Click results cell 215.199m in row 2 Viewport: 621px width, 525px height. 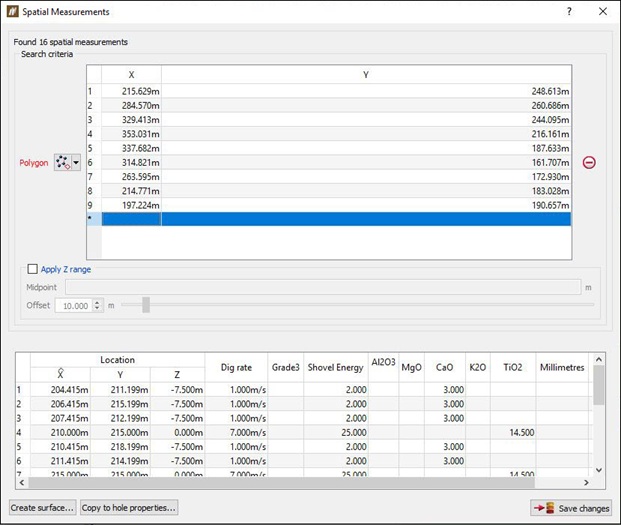click(x=120, y=404)
